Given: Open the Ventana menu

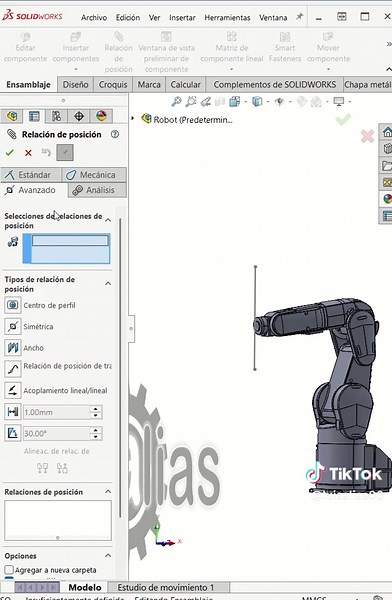Looking at the screenshot, I should click(273, 18).
